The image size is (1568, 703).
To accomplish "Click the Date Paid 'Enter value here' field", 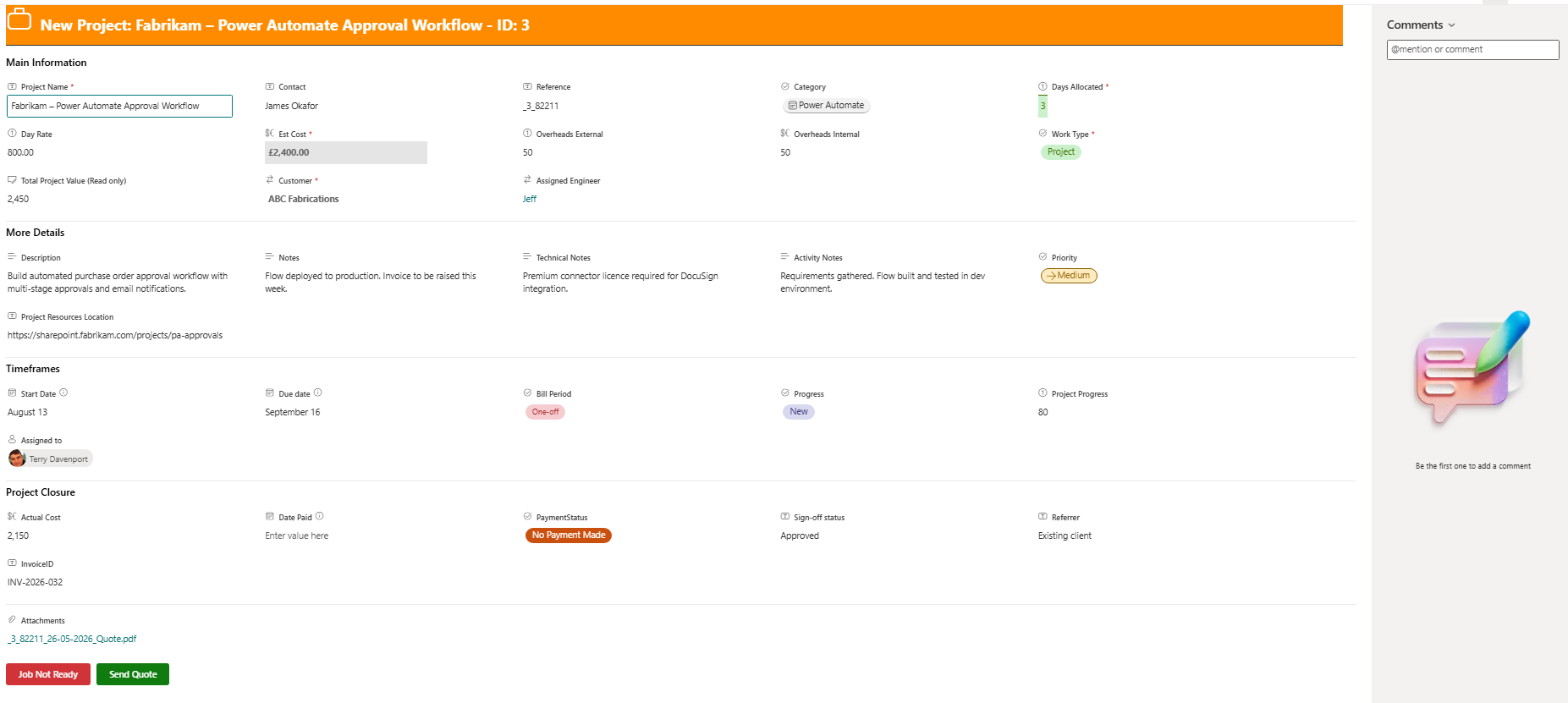I will pos(297,535).
